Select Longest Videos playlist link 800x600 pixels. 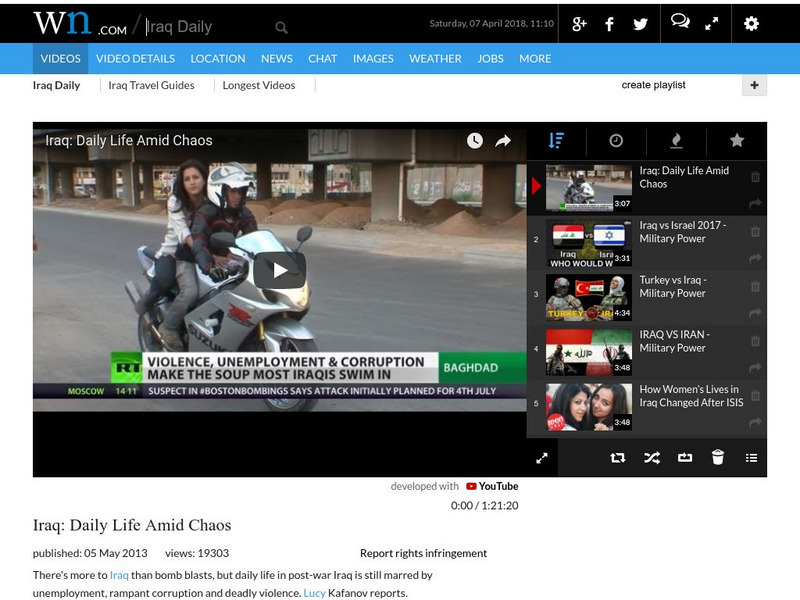pos(259,85)
